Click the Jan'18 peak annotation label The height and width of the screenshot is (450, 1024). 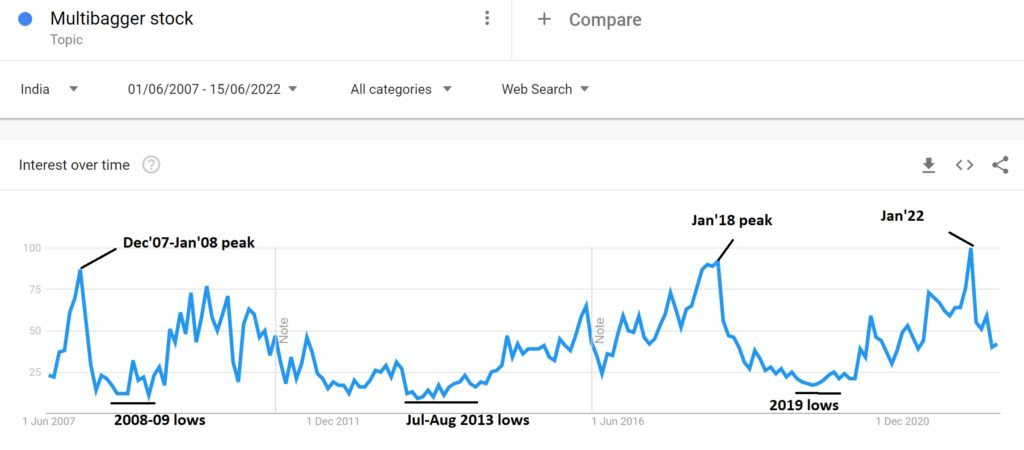[732, 220]
